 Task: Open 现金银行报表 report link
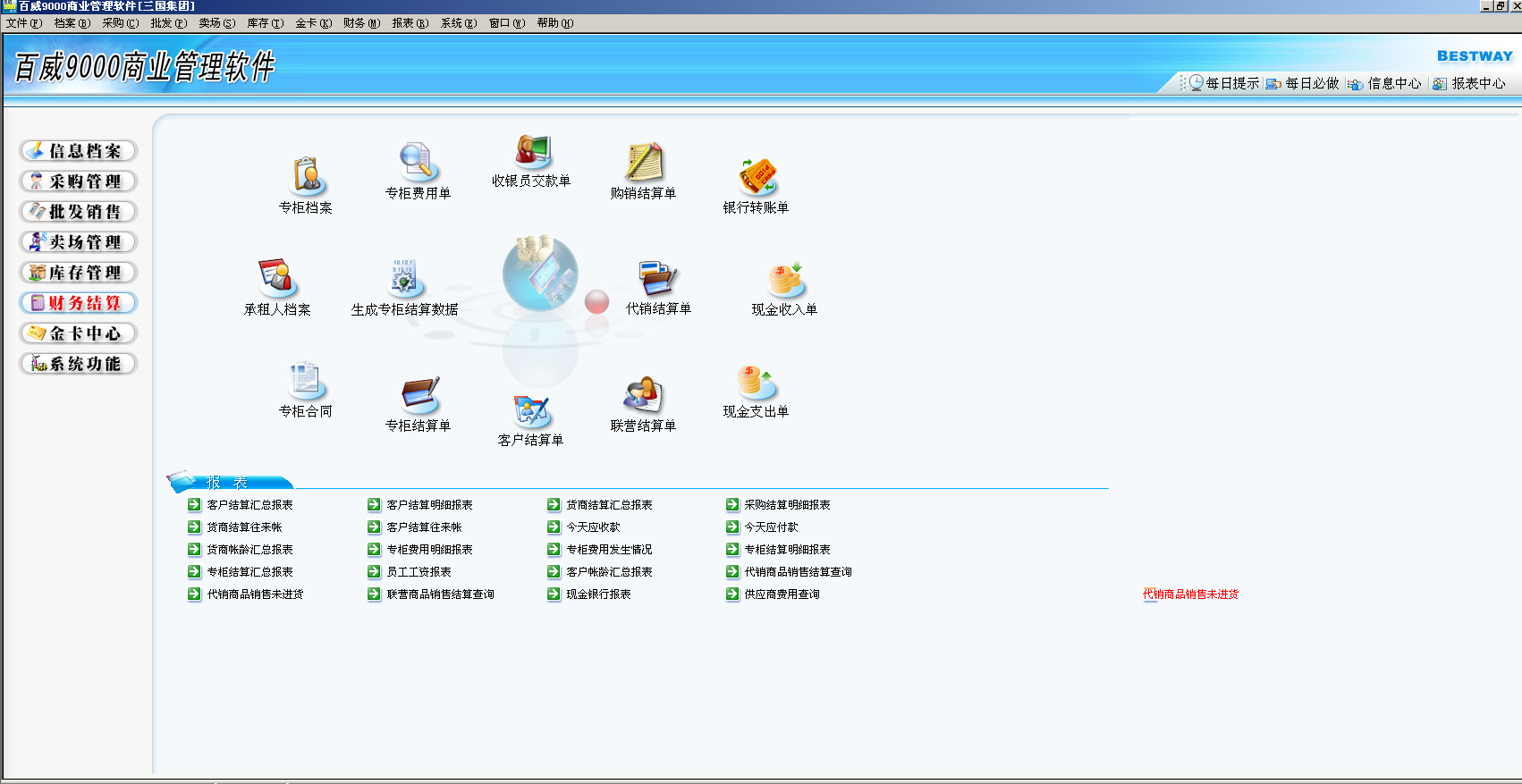[x=599, y=594]
